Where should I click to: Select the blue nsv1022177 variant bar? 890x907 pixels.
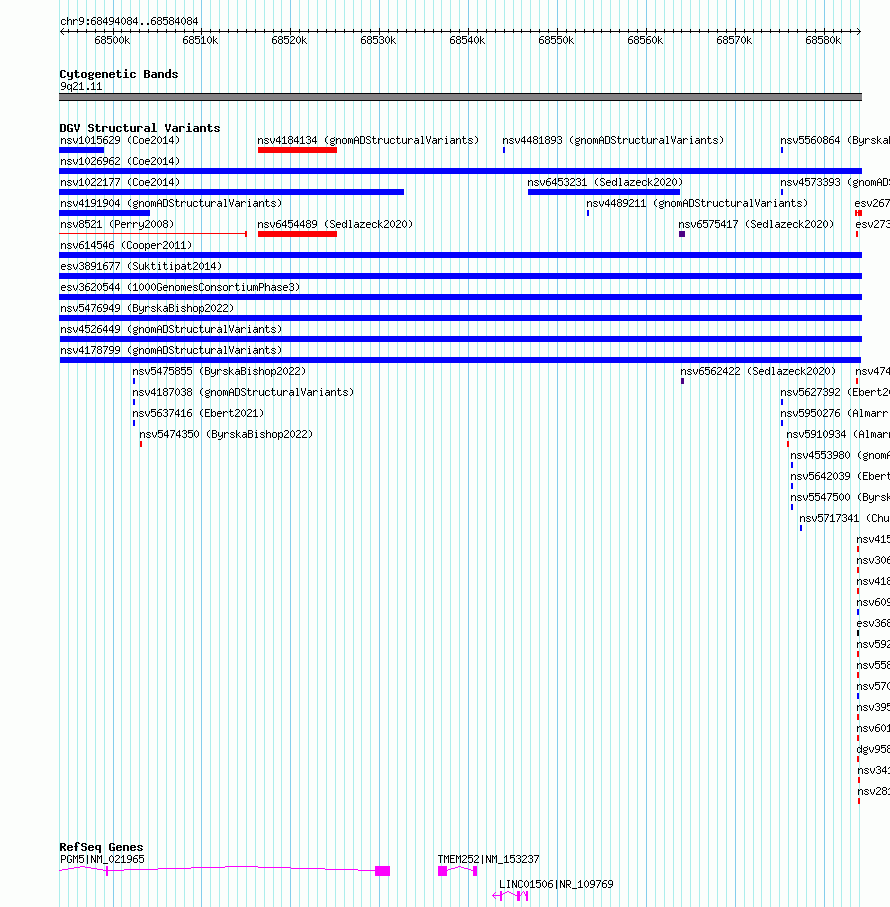(x=231, y=192)
